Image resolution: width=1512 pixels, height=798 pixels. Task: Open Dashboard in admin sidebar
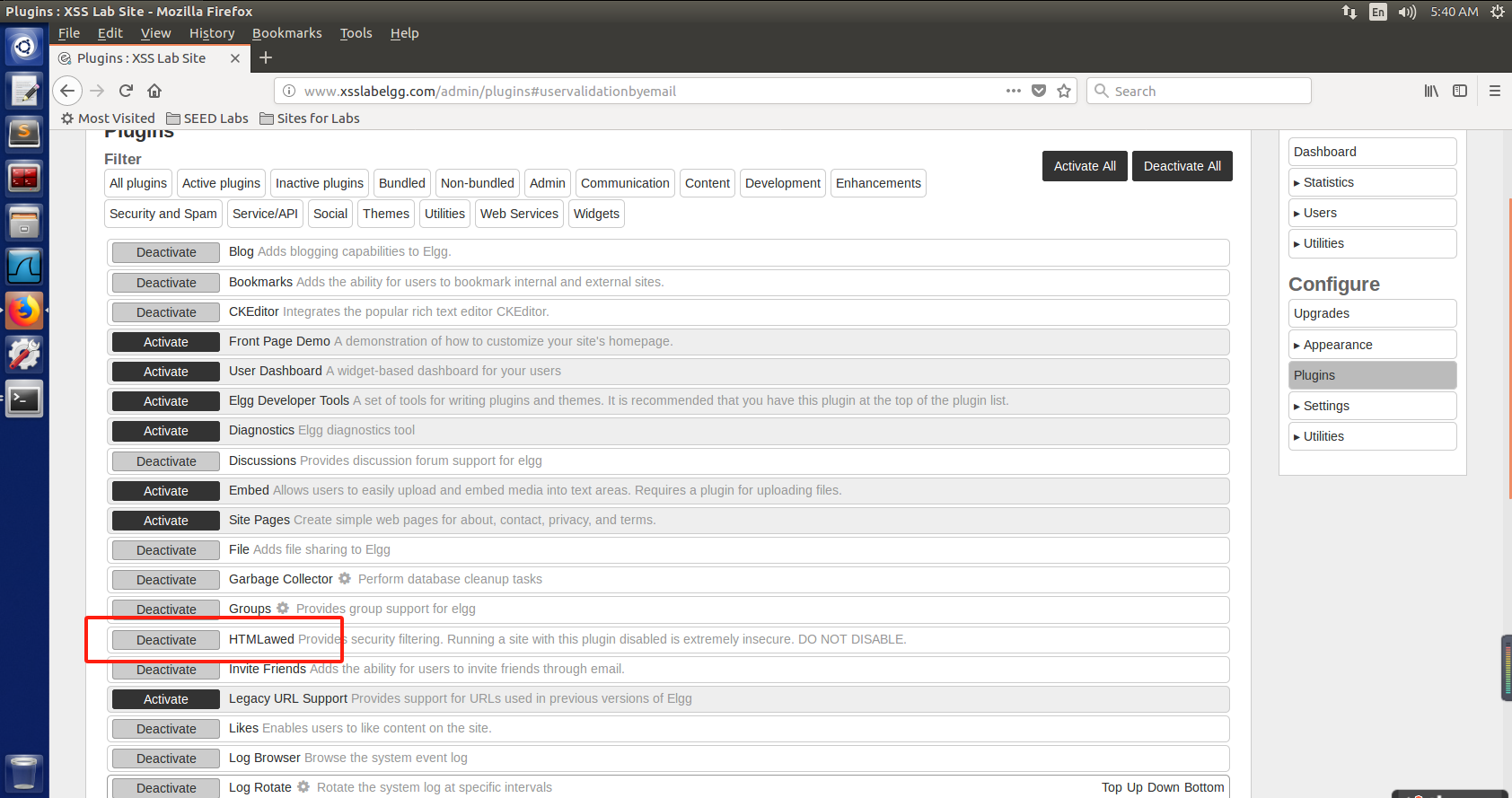pyautogui.click(x=1372, y=152)
